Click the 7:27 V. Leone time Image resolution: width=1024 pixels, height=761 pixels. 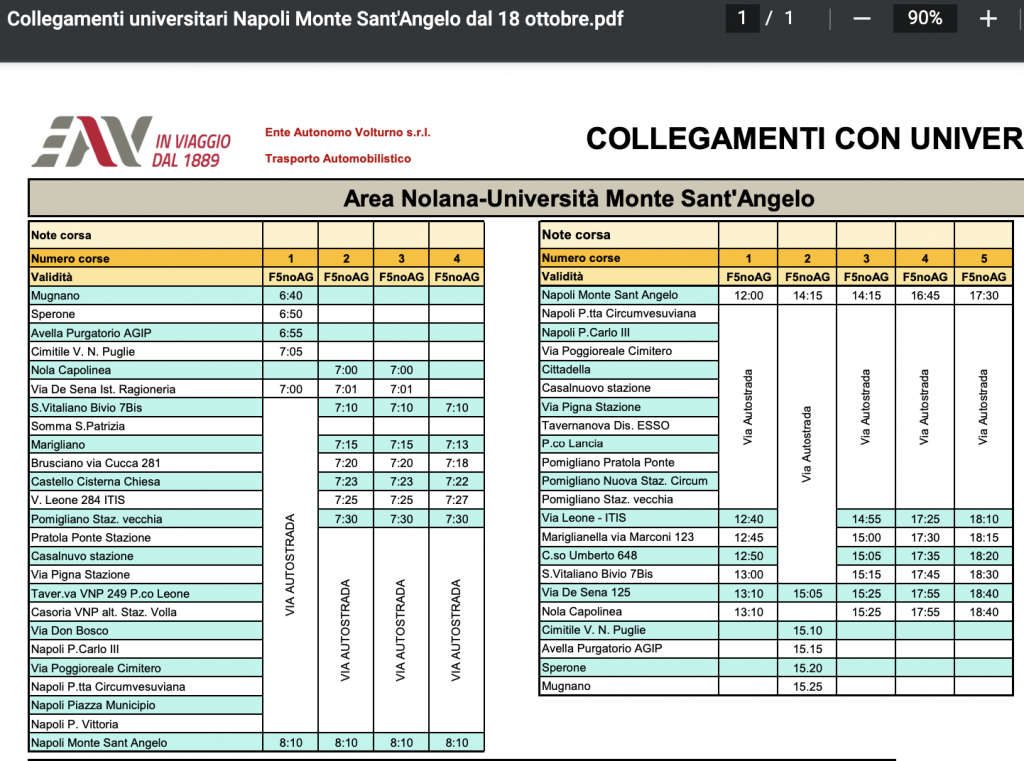[x=456, y=500]
